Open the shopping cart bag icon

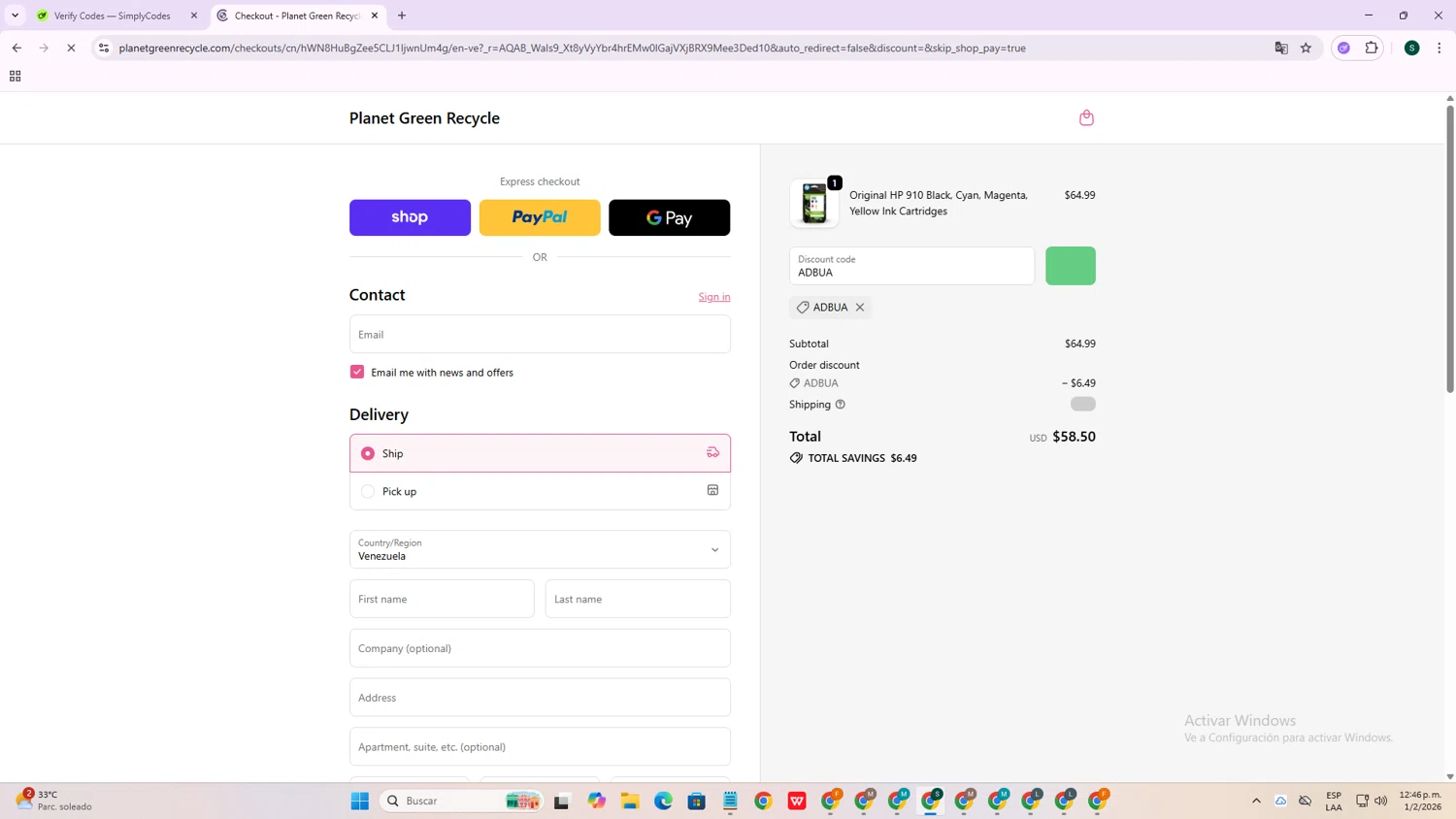tap(1086, 117)
